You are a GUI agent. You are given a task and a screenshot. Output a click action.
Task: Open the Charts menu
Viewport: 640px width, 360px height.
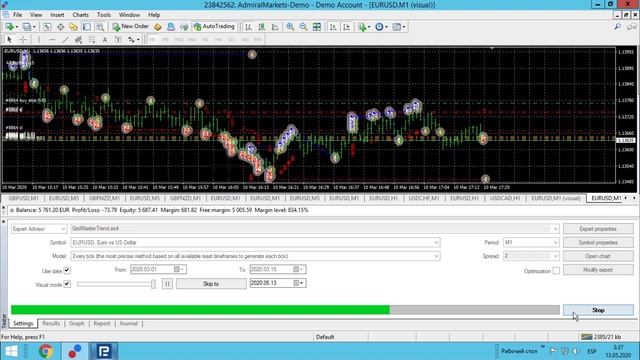click(x=80, y=15)
